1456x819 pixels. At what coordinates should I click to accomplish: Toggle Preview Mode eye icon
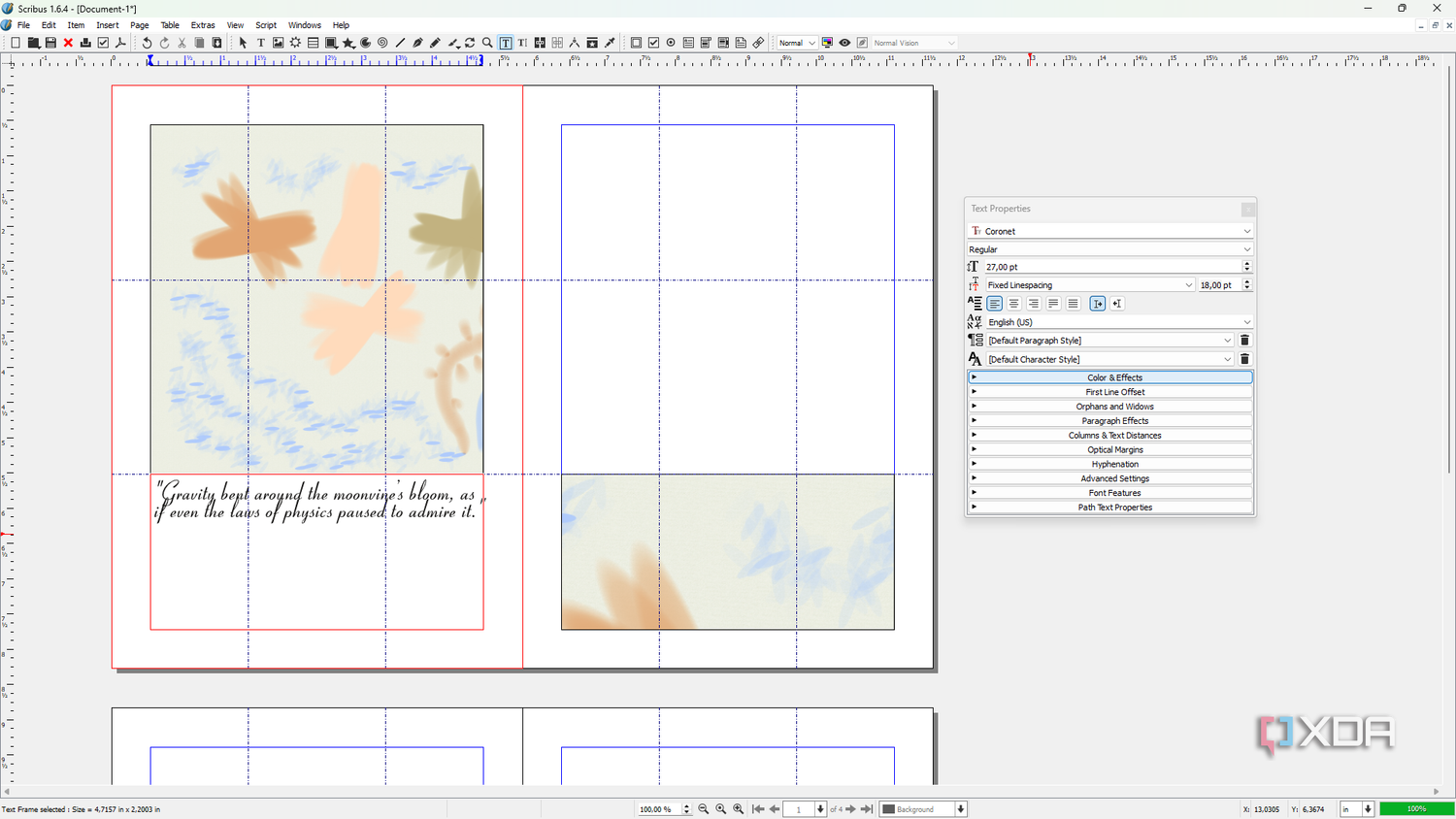tap(844, 43)
